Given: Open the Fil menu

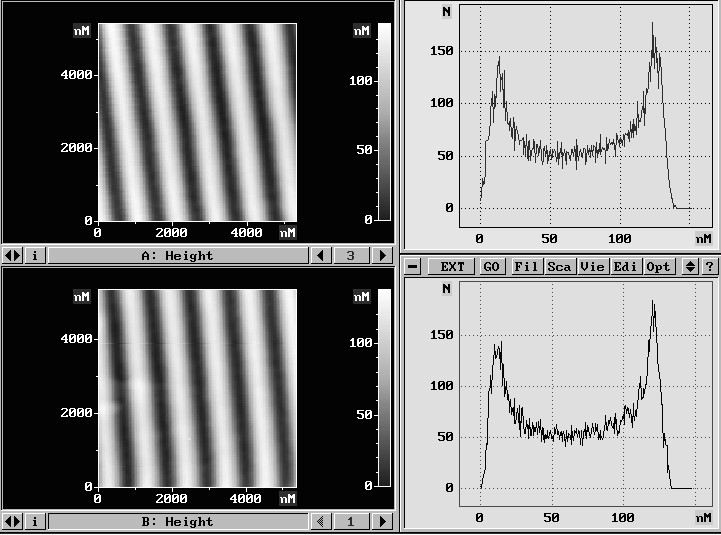Looking at the screenshot, I should (526, 267).
